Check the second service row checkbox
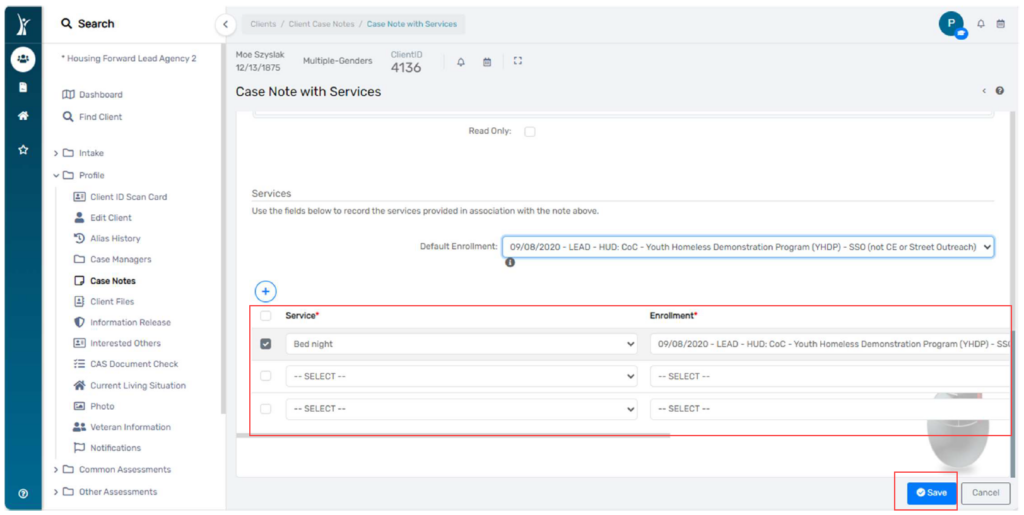The height and width of the screenshot is (515, 1024). click(x=265, y=376)
